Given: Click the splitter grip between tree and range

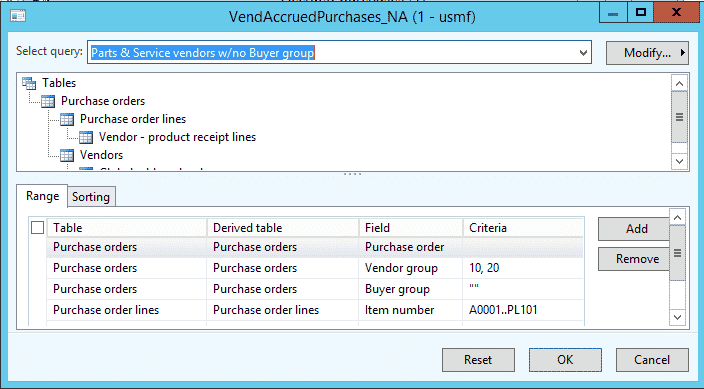Looking at the screenshot, I should point(352,174).
